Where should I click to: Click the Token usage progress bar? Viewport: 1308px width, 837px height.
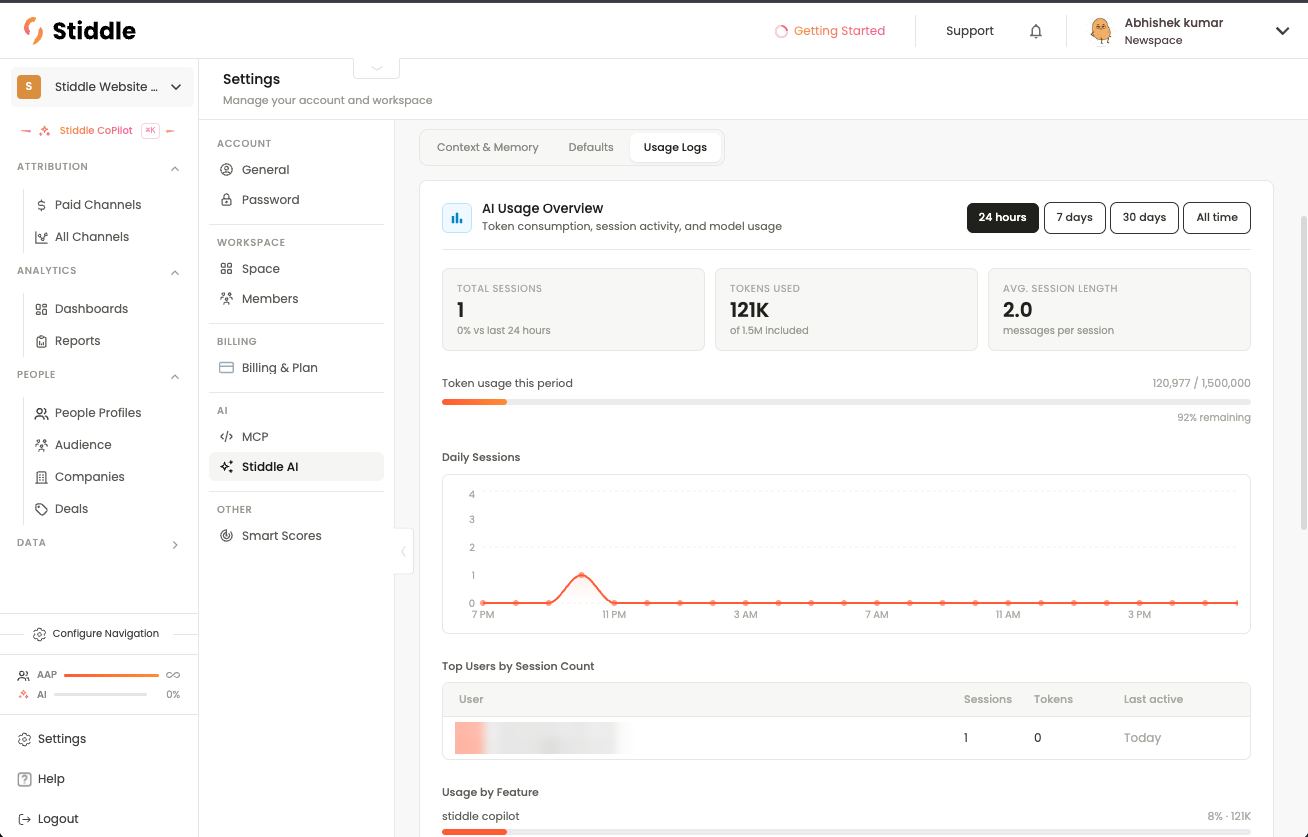pos(846,402)
